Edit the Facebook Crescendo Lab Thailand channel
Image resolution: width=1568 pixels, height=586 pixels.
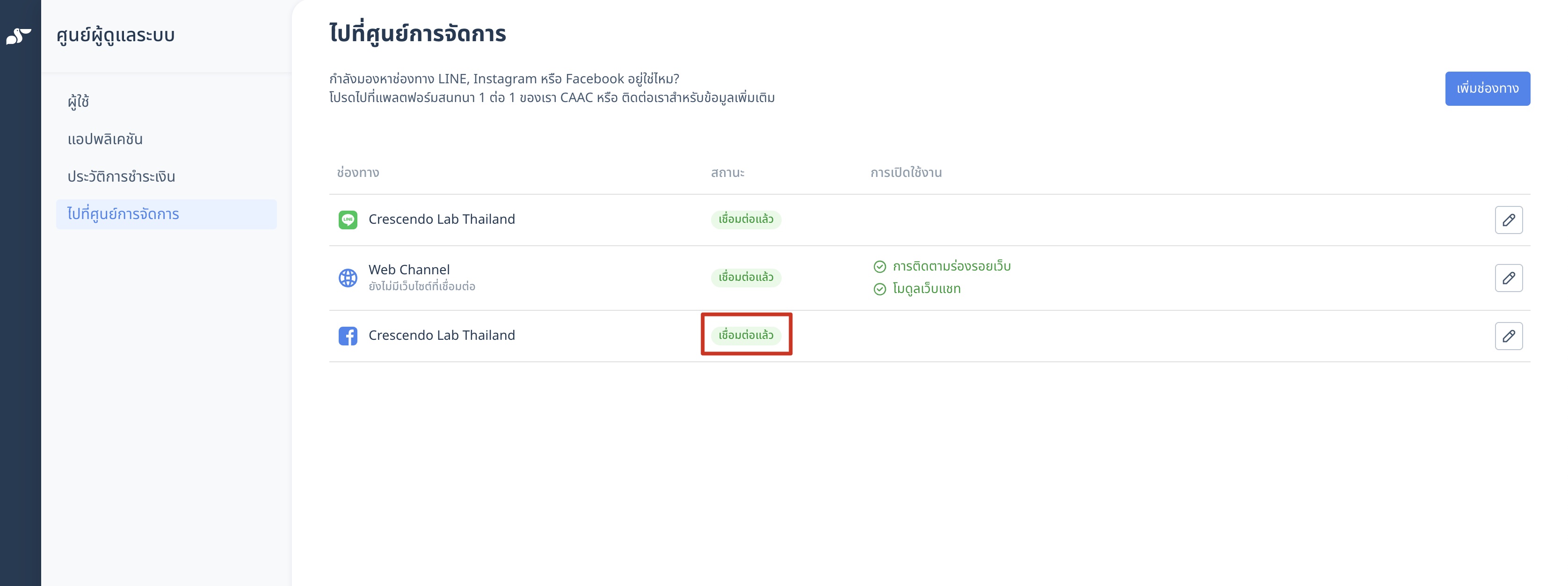coord(1508,336)
